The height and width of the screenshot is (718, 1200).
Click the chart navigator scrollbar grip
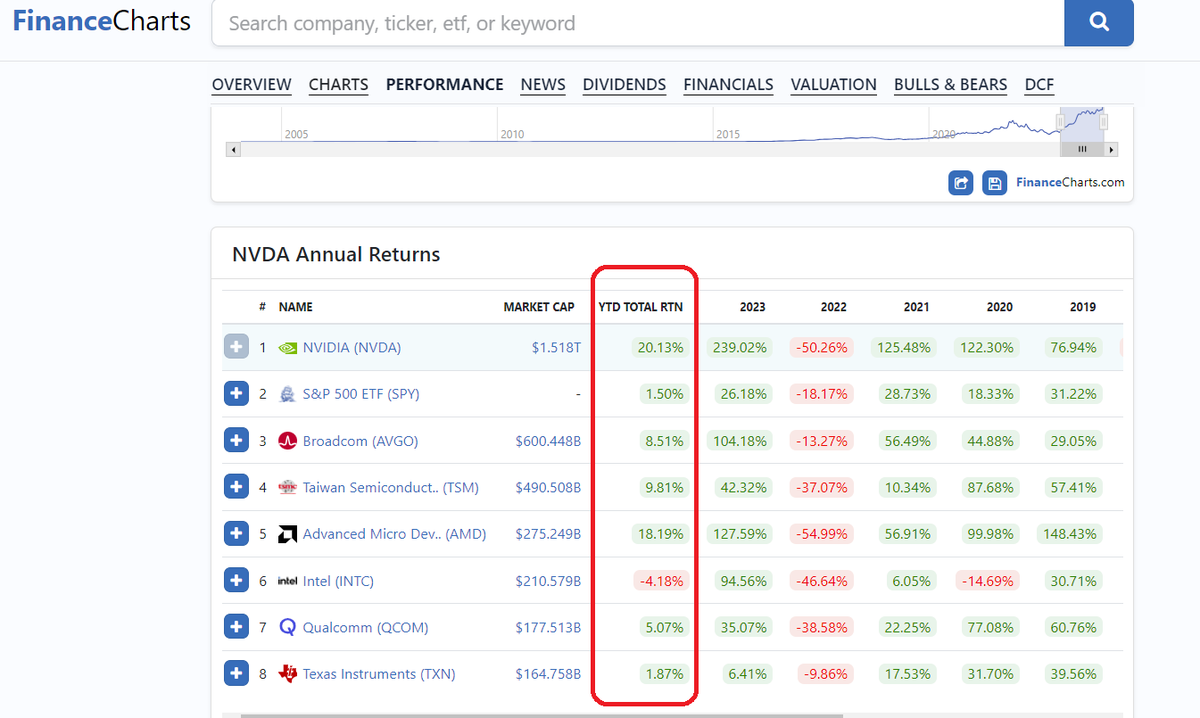1082,150
